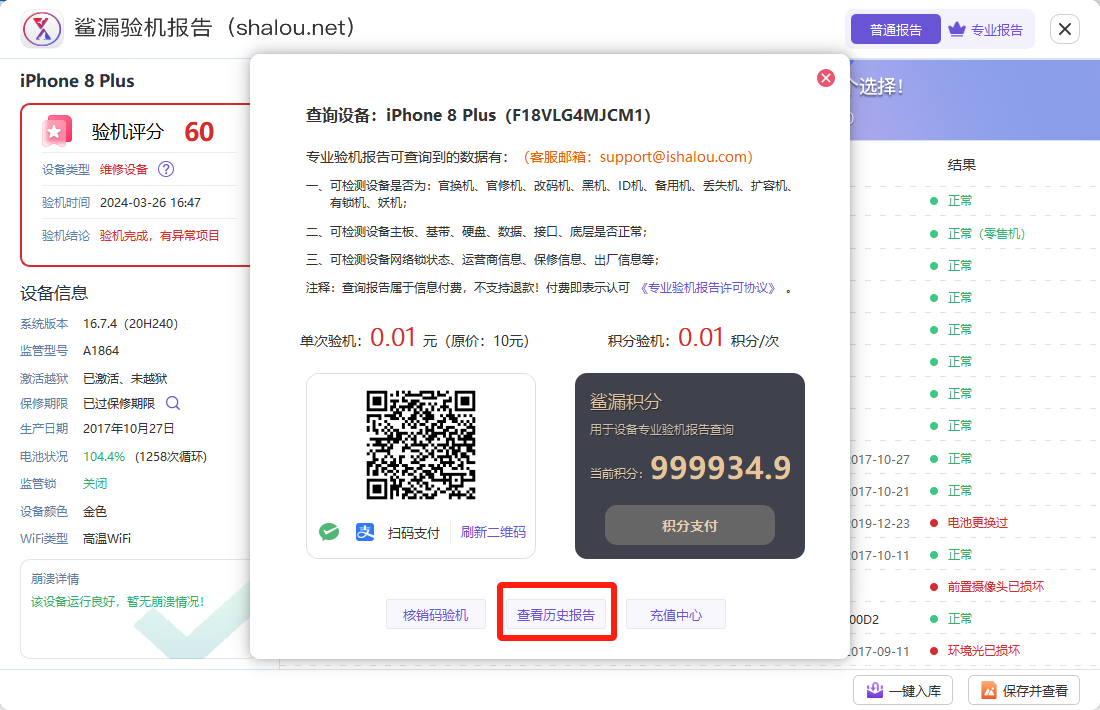Image resolution: width=1100 pixels, height=710 pixels.
Task: Click the battery health 104.4% value
Action: (104, 457)
